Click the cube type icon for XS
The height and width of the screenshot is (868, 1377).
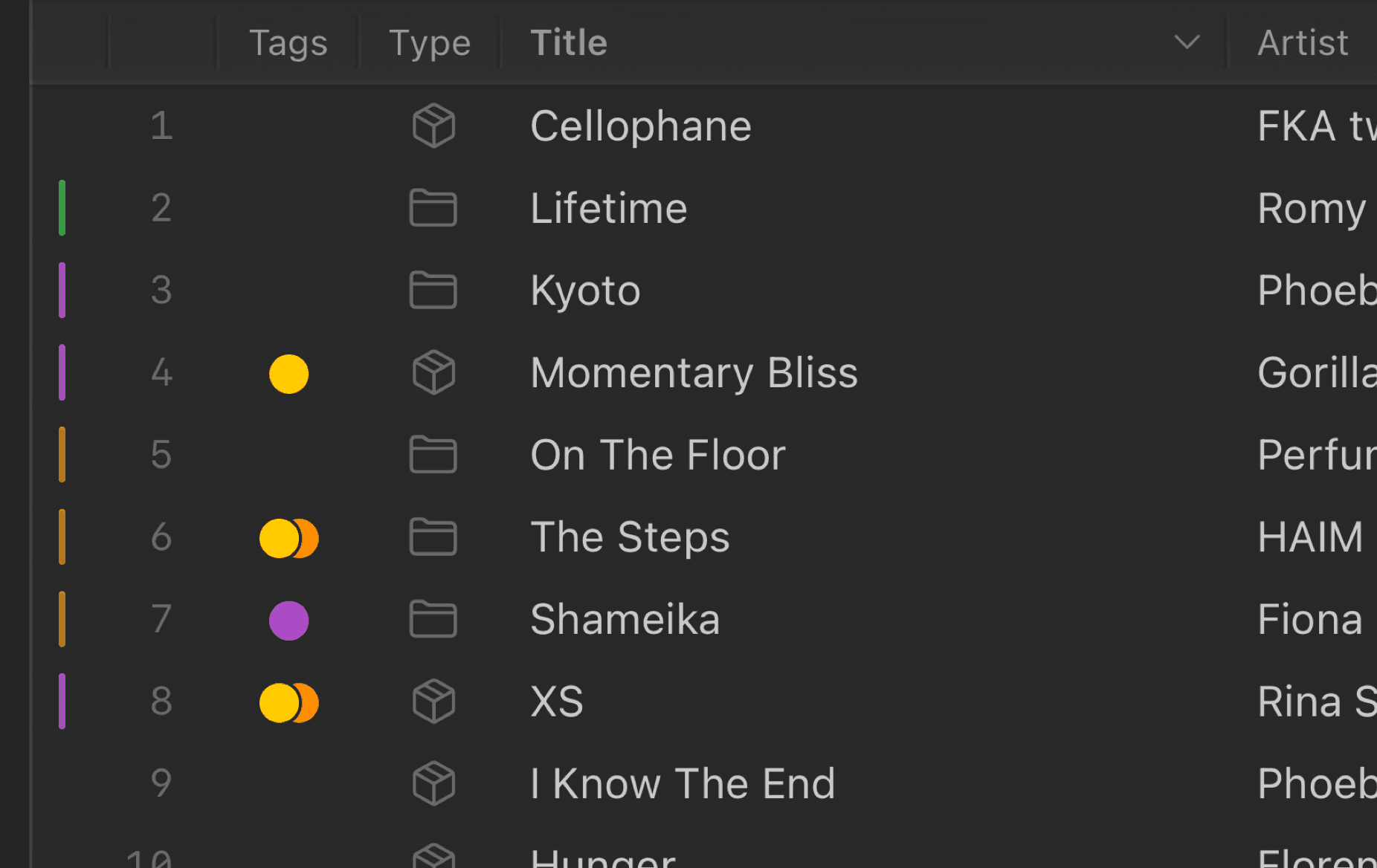coord(433,702)
